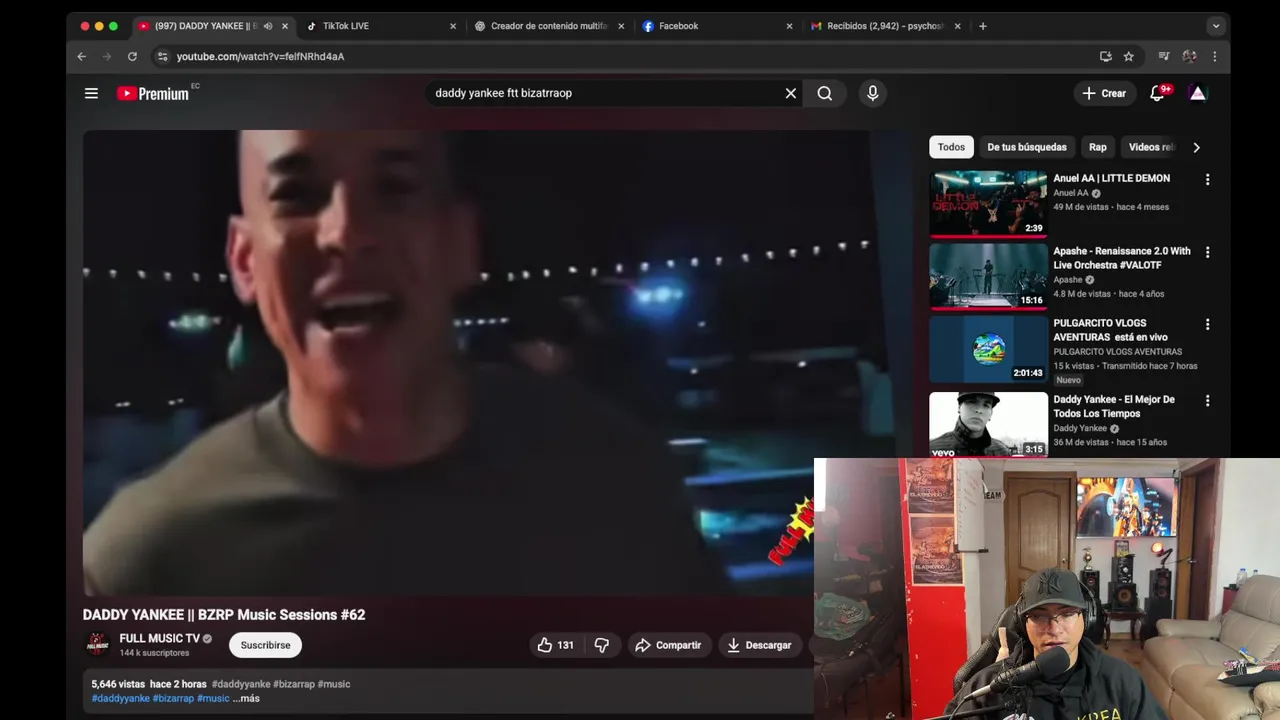
Task: Open Anuel AA Little Demon thumbnail
Action: click(x=988, y=203)
